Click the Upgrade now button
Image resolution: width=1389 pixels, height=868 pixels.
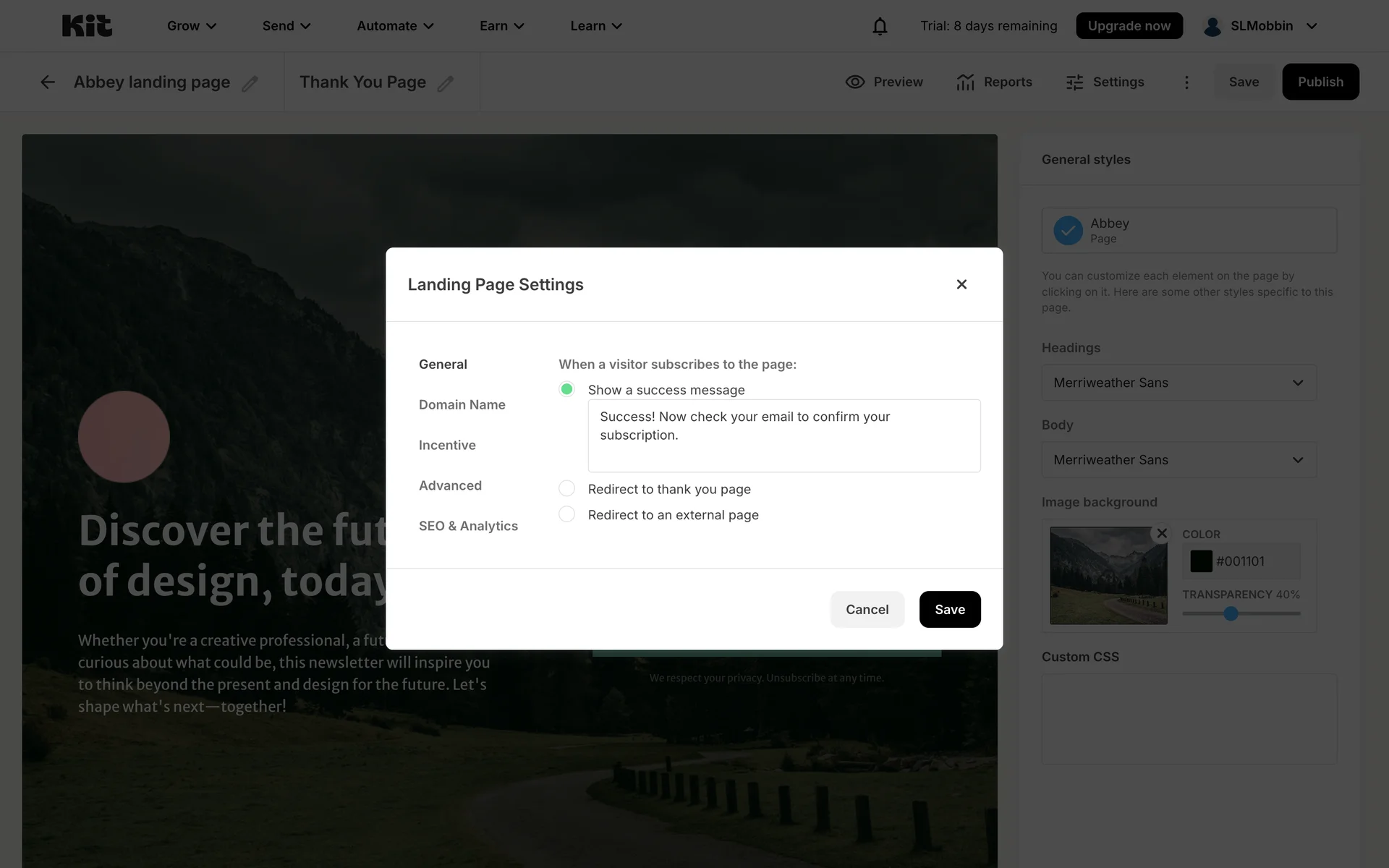[x=1129, y=26]
